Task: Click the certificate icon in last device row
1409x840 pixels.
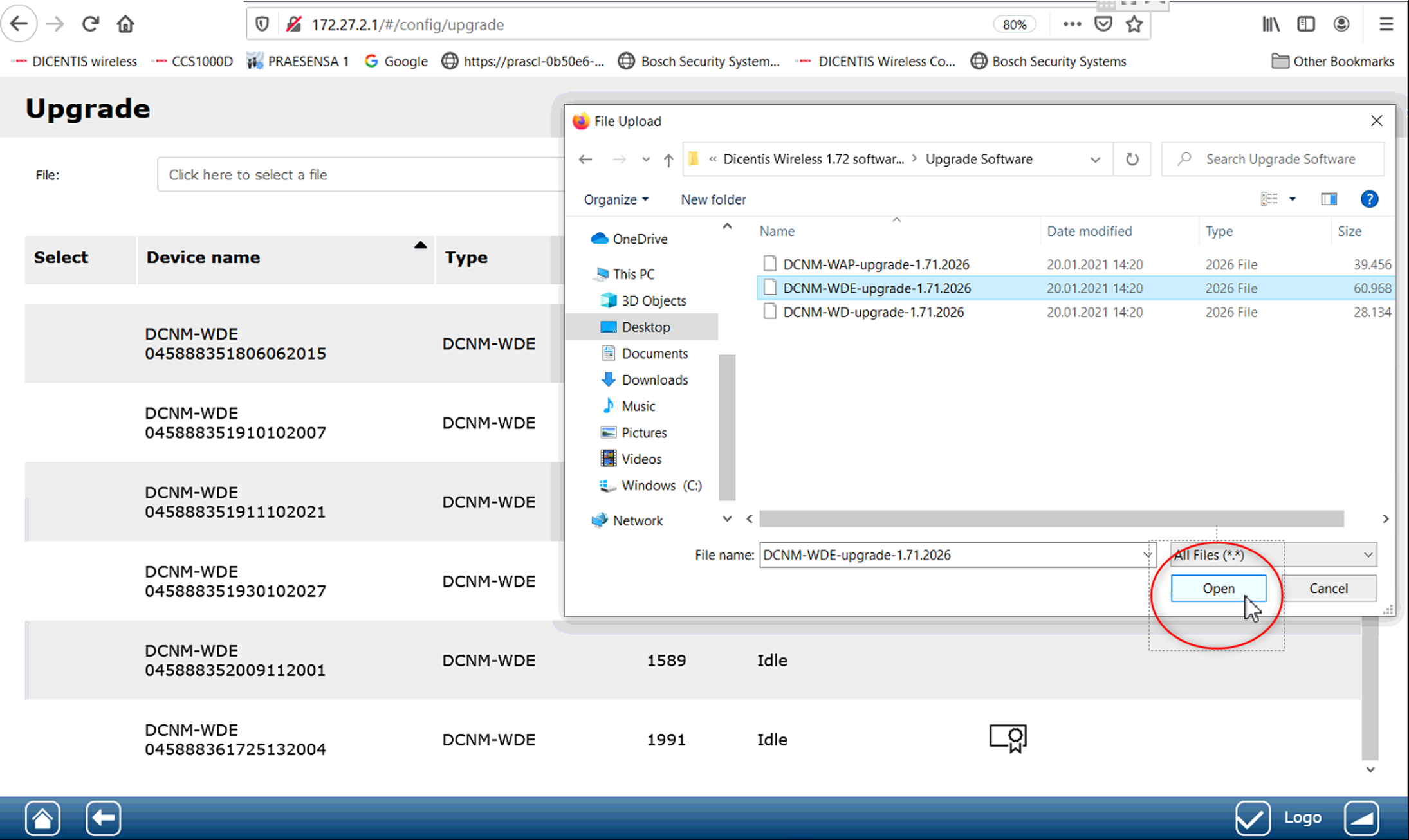Action: coord(1008,738)
